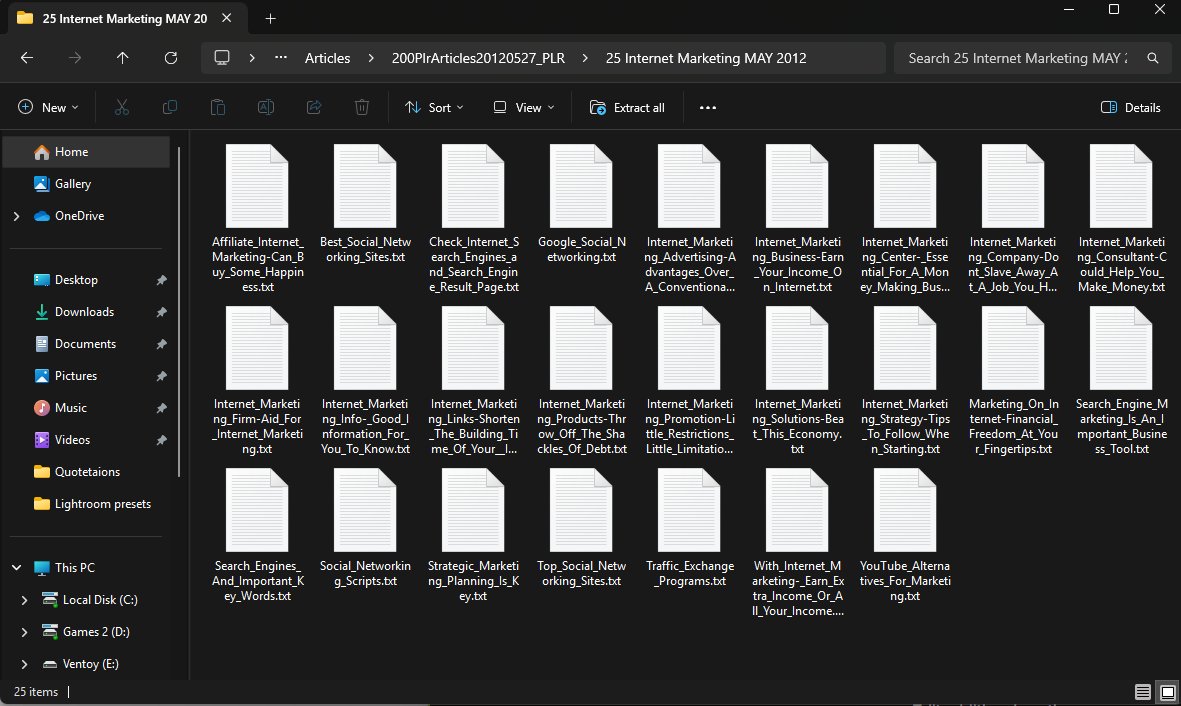
Task: Toggle the Details pane
Action: [1130, 108]
